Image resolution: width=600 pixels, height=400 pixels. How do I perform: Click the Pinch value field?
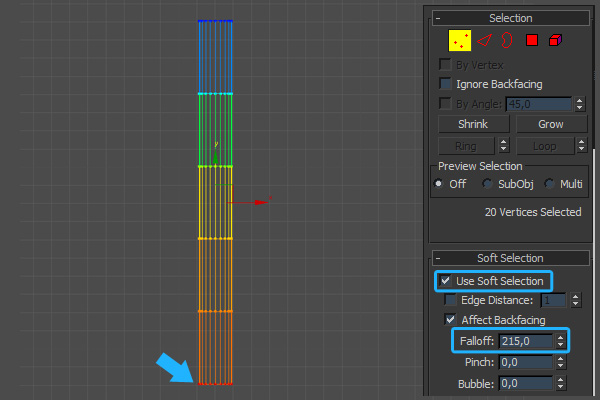[525, 362]
